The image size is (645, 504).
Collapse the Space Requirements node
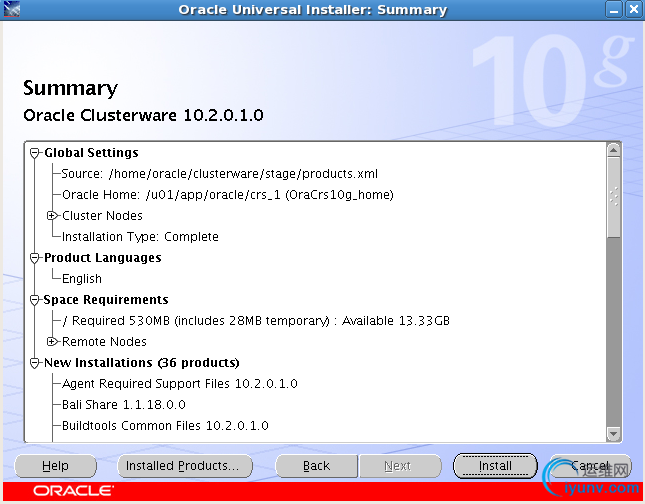click(x=35, y=300)
